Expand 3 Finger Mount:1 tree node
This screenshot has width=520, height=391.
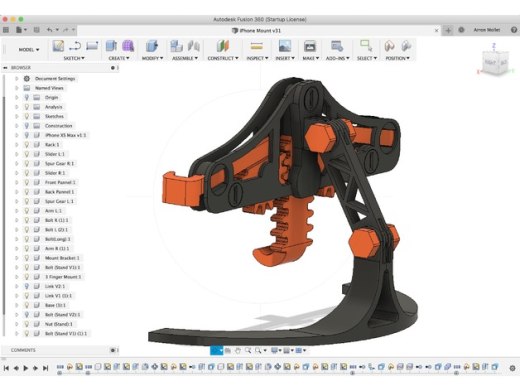tap(16, 277)
